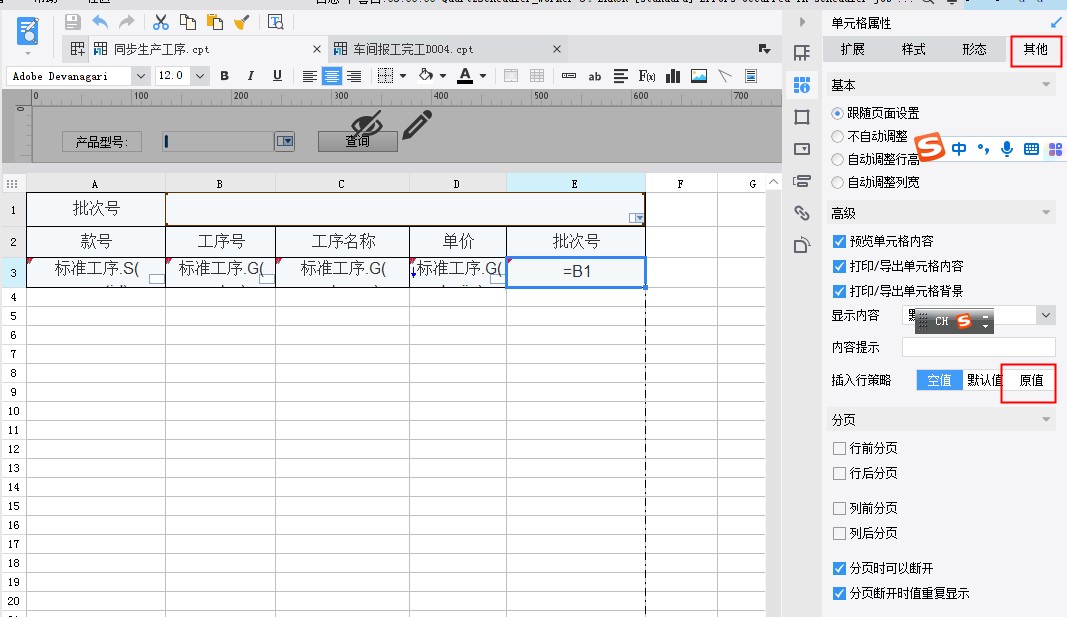The height and width of the screenshot is (617, 1067).
Task: Insert a chart from the toolbar
Action: [673, 76]
